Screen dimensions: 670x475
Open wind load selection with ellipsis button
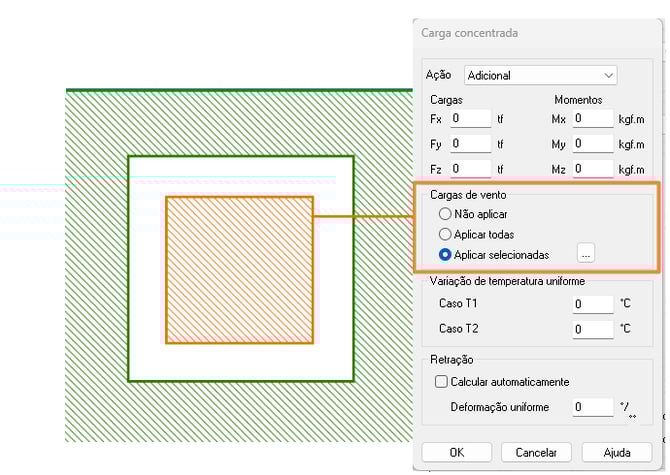tap(585, 254)
